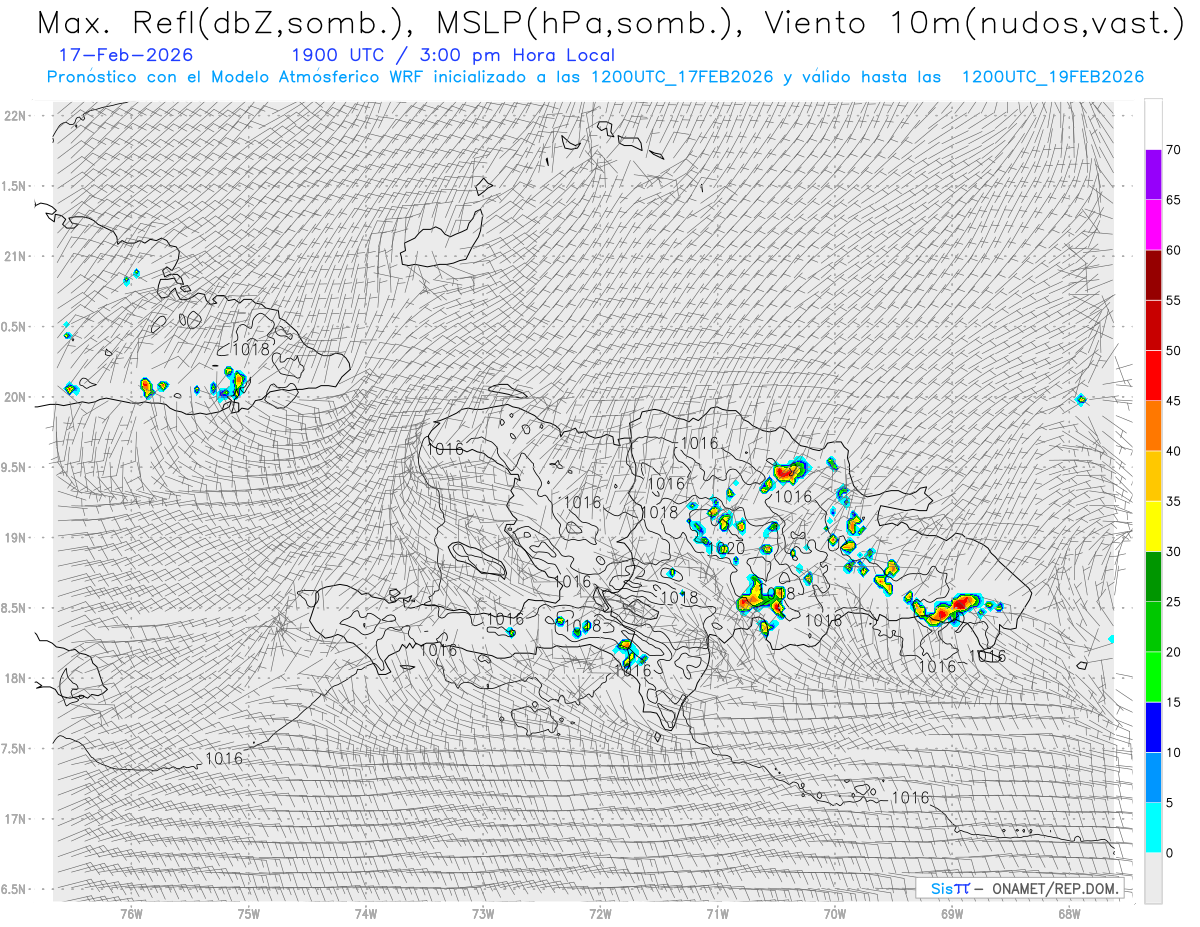
Task: Click the purple 65-70 dBZ colorbar segment
Action: [1153, 175]
